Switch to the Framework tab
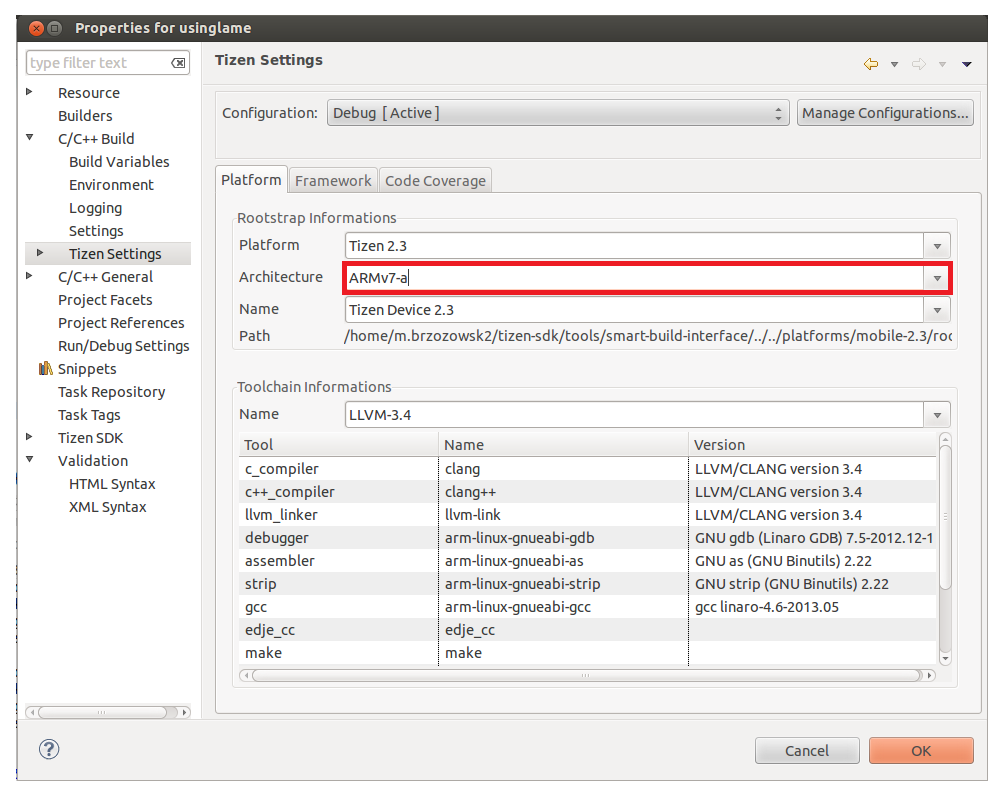Image resolution: width=1000 pixels, height=800 pixels. point(333,180)
